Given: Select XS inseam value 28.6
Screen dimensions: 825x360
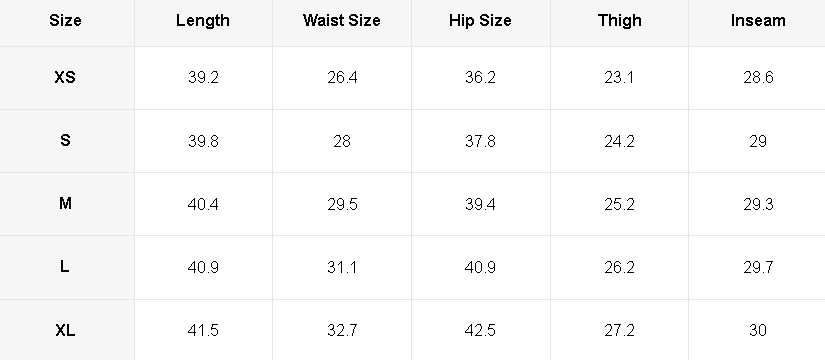Looking at the screenshot, I should 758,77.
